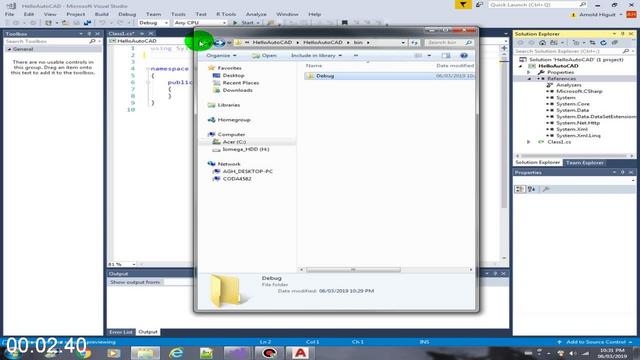The height and width of the screenshot is (360, 640).
Task: Click the Explorer horizontal scrollbar
Action: point(353,269)
